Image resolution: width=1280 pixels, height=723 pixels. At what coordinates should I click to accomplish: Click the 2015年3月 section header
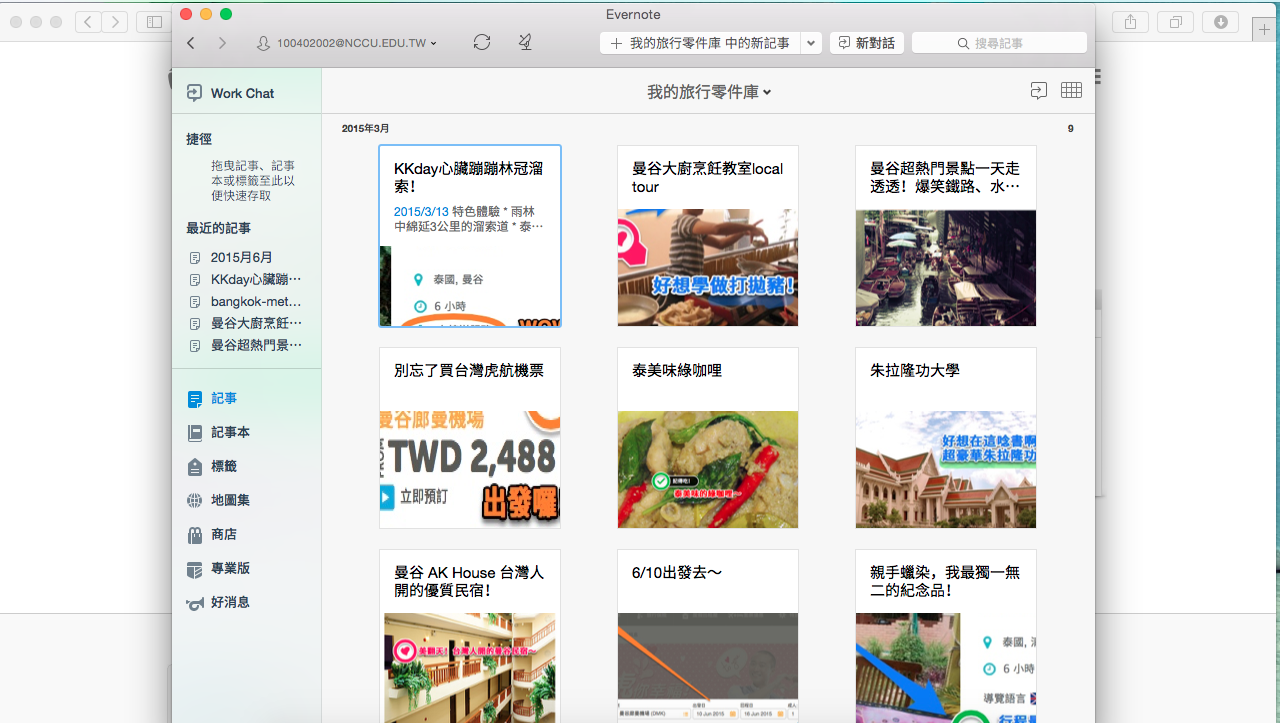pos(366,129)
